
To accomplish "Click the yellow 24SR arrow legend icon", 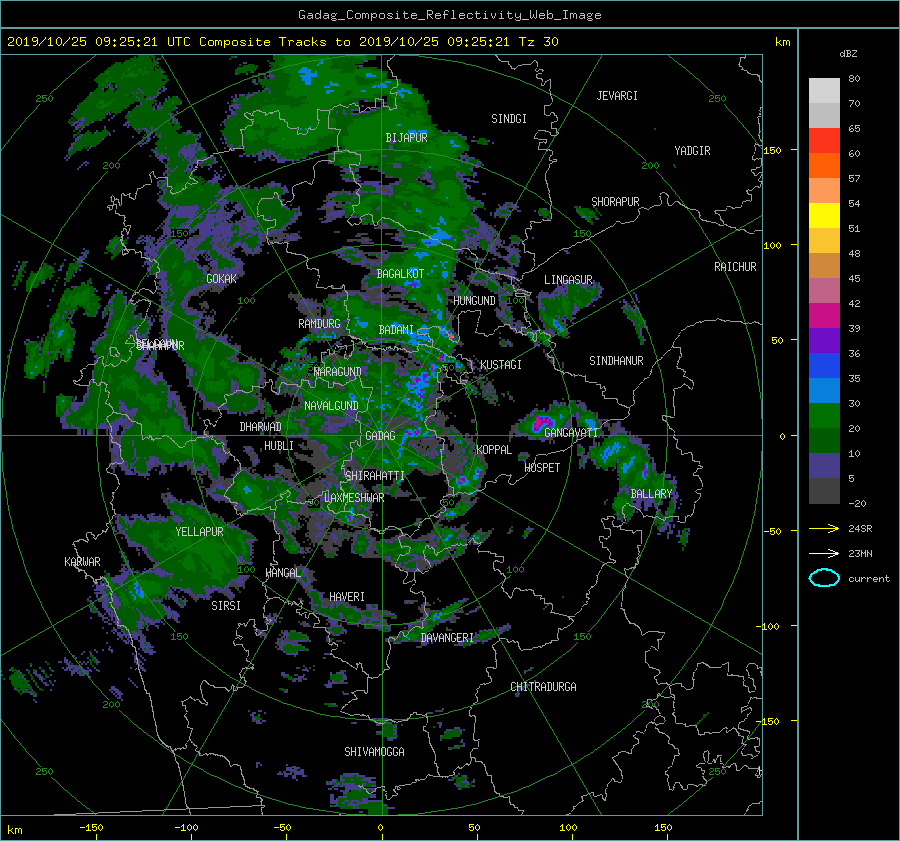I will coord(824,528).
